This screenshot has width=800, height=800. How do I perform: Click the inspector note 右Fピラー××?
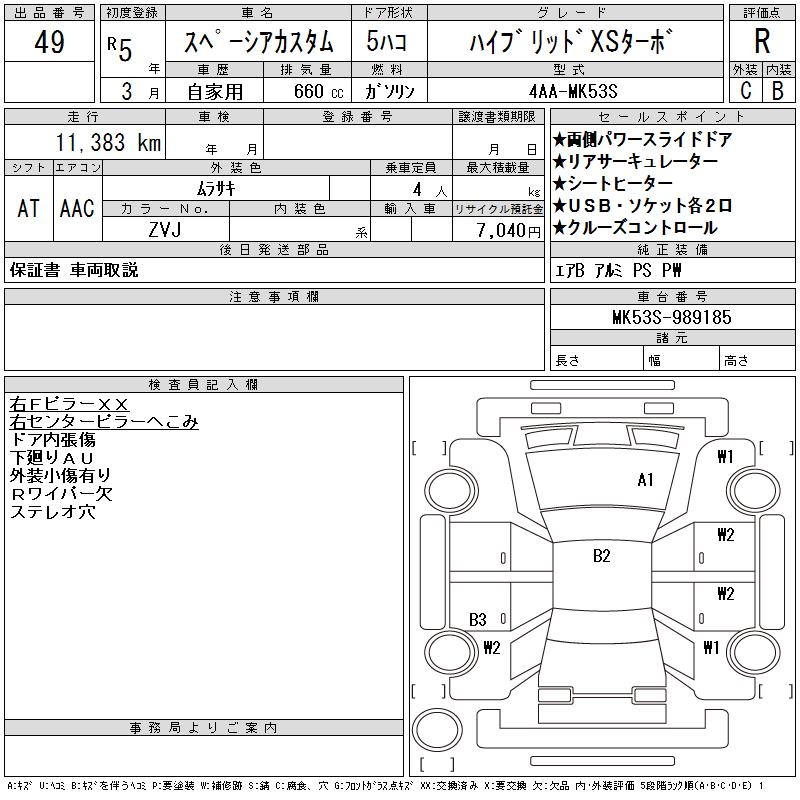[69, 404]
